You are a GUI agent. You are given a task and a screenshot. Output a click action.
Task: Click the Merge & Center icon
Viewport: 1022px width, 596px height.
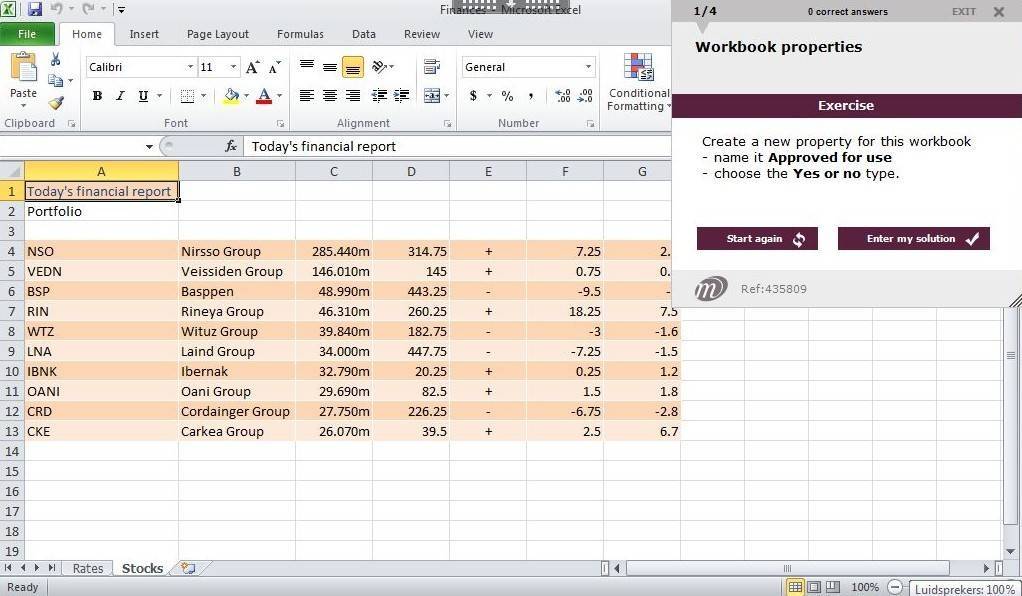[x=432, y=96]
